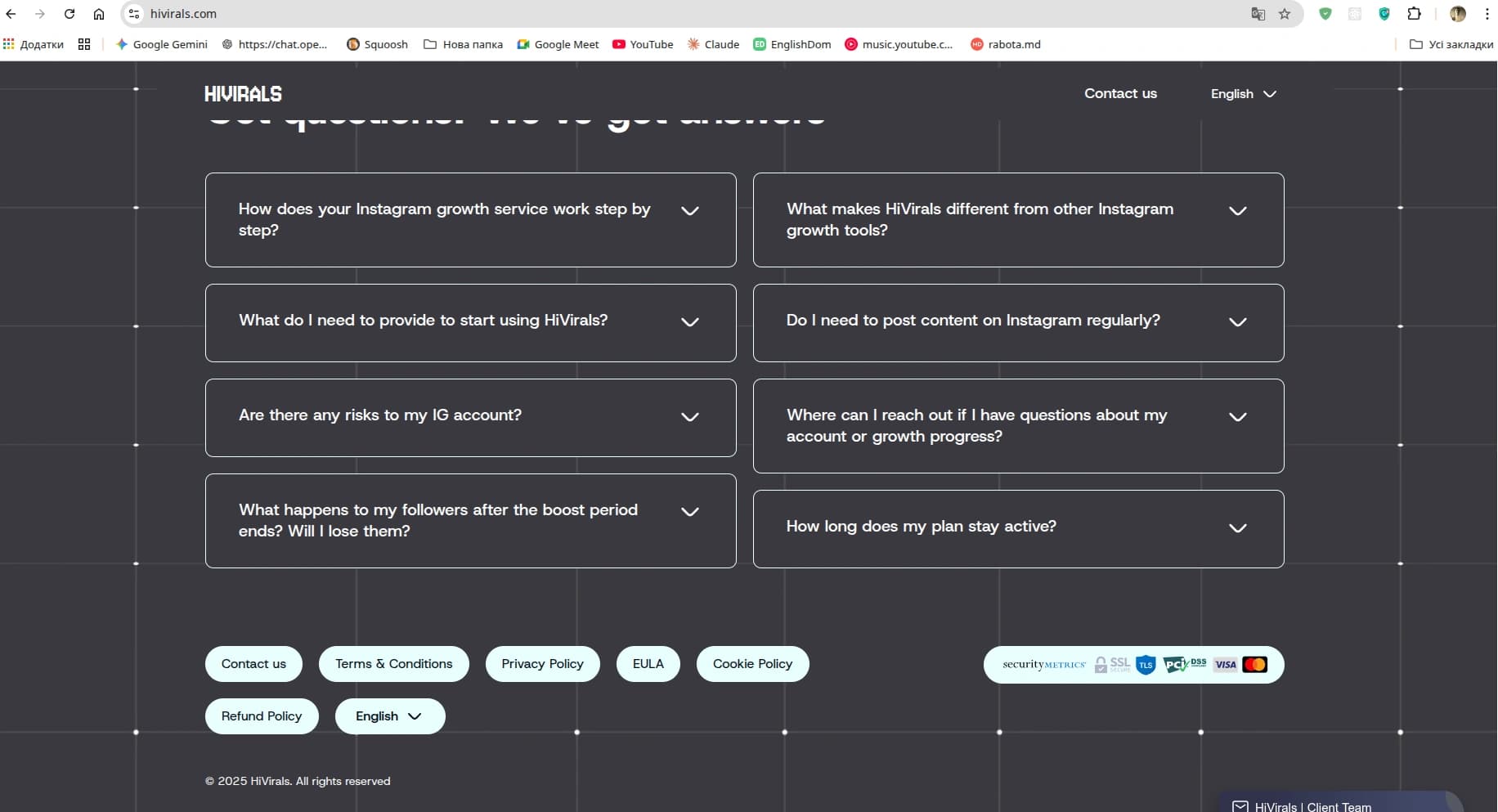The image size is (1498, 812).
Task: Open the Refund Policy
Action: coord(262,716)
